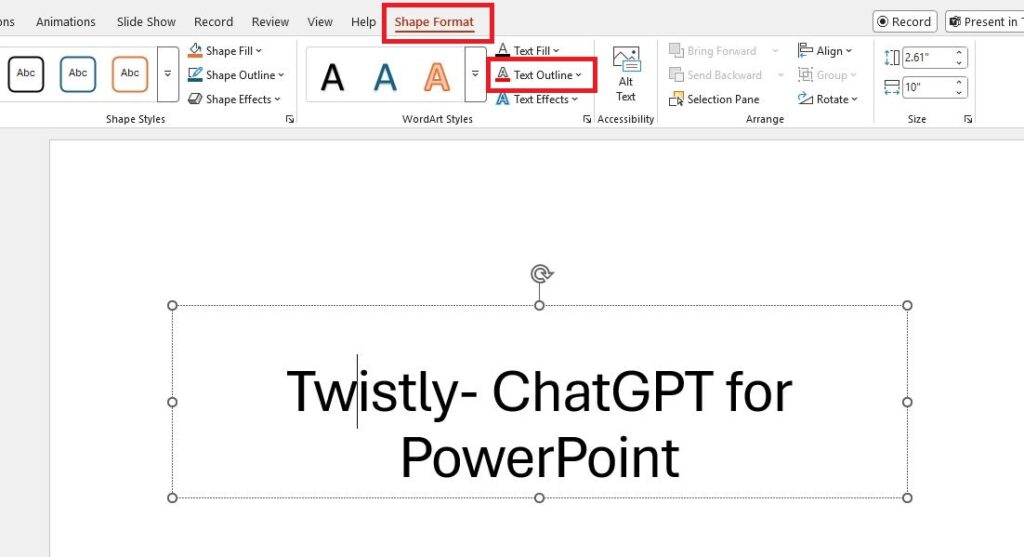Open the Slide Show tab
The image size is (1024, 557).
[146, 22]
